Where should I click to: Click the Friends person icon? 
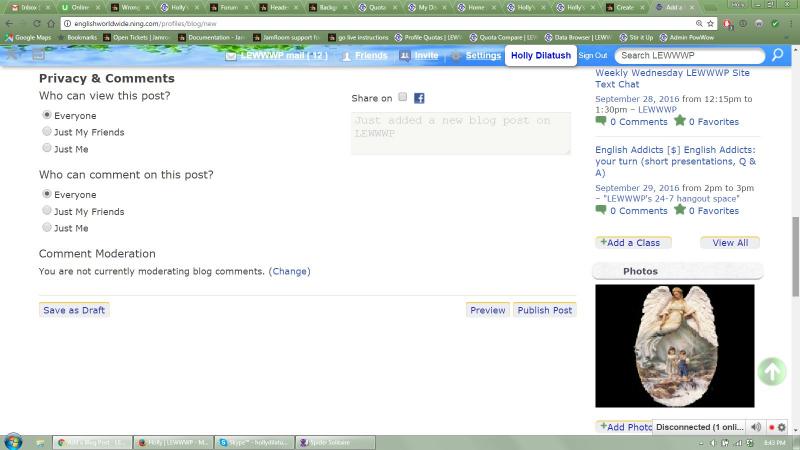[346, 56]
